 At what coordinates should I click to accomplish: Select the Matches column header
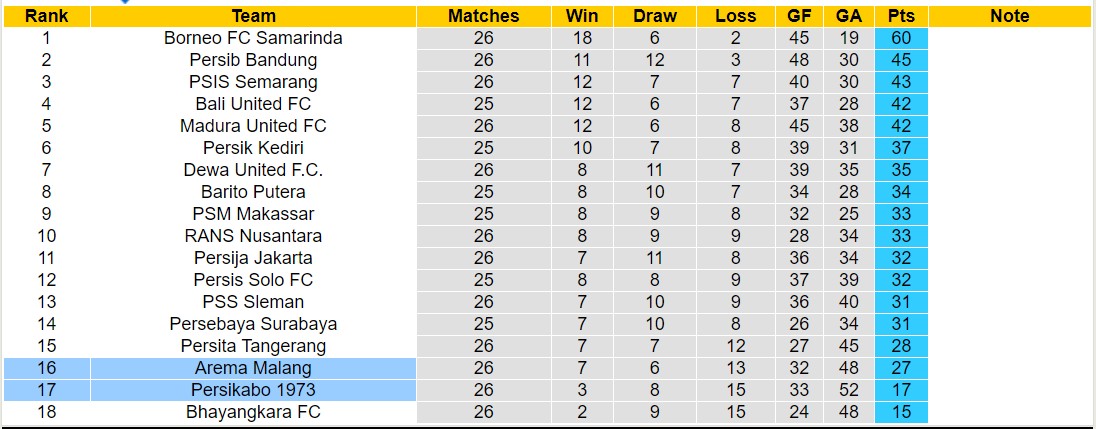coord(484,16)
